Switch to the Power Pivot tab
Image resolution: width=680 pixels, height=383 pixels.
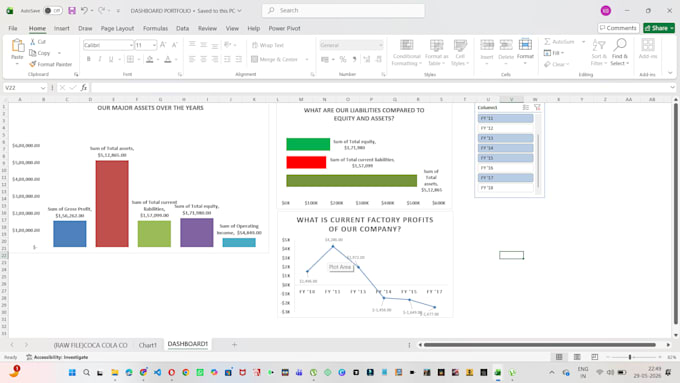[x=284, y=28]
